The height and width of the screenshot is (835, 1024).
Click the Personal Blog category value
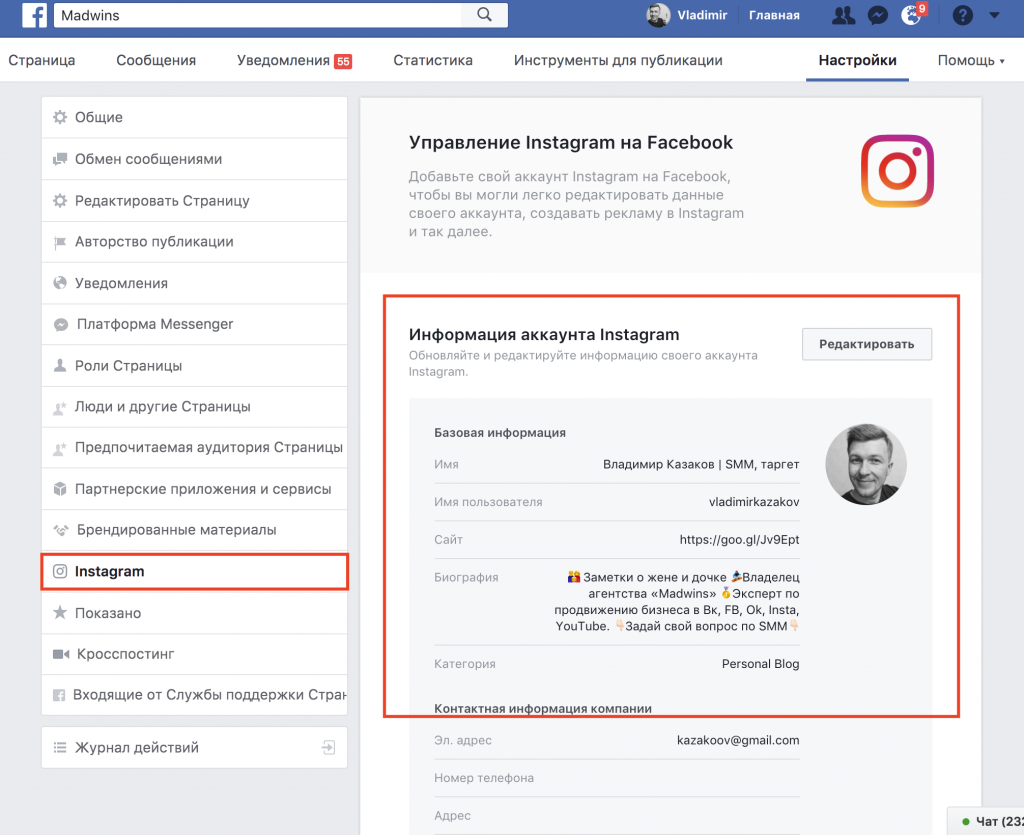click(760, 664)
